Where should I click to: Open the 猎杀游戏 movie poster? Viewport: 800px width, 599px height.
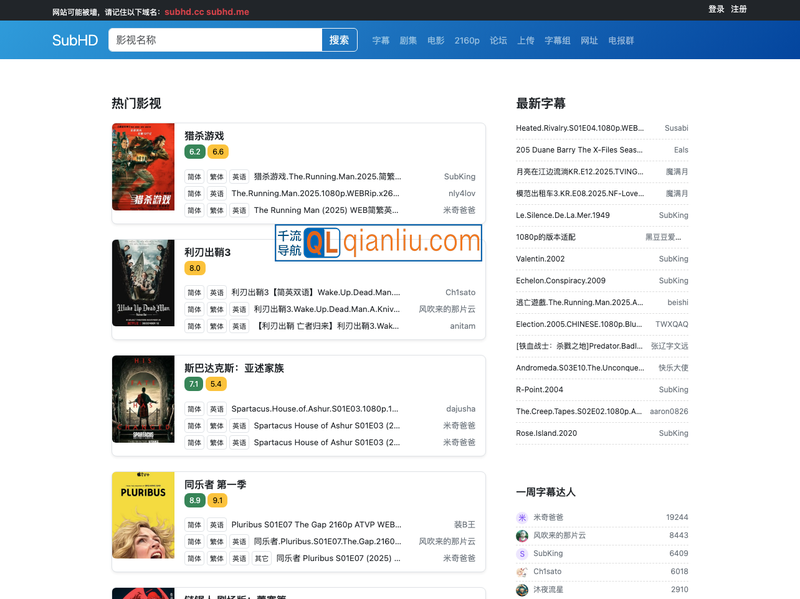(x=143, y=167)
